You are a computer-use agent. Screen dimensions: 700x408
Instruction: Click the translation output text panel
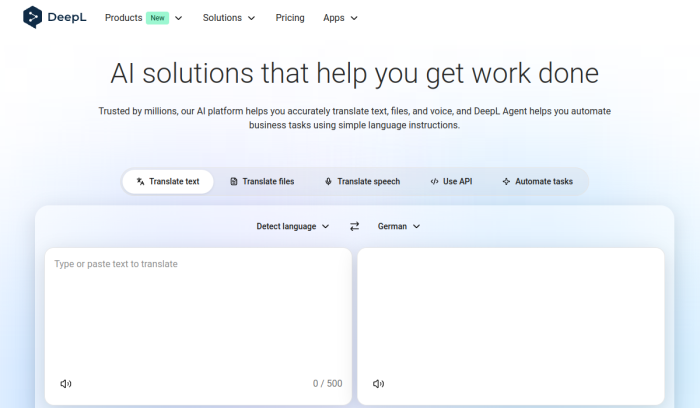pos(510,310)
